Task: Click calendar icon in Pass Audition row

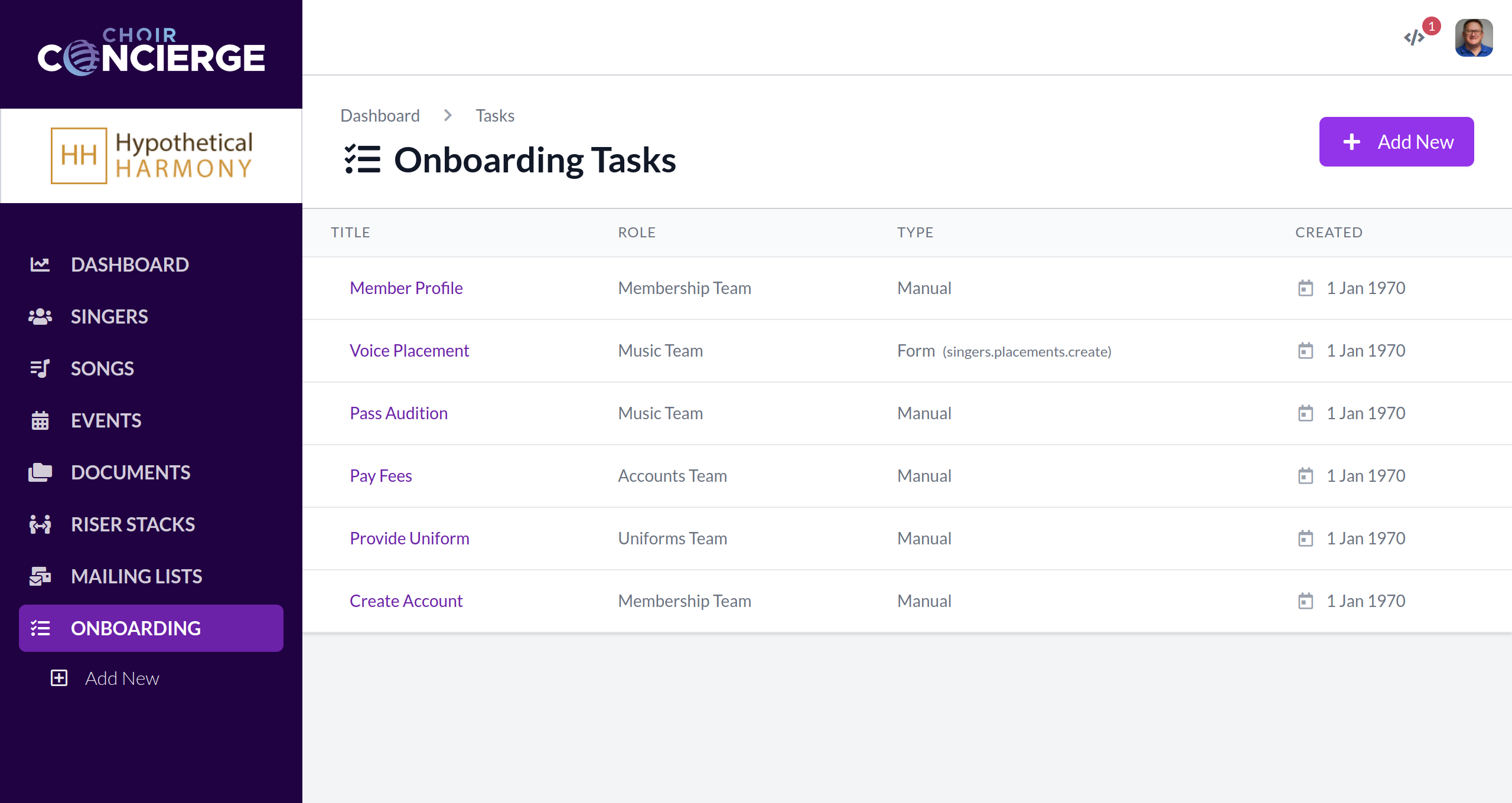Action: tap(1306, 413)
